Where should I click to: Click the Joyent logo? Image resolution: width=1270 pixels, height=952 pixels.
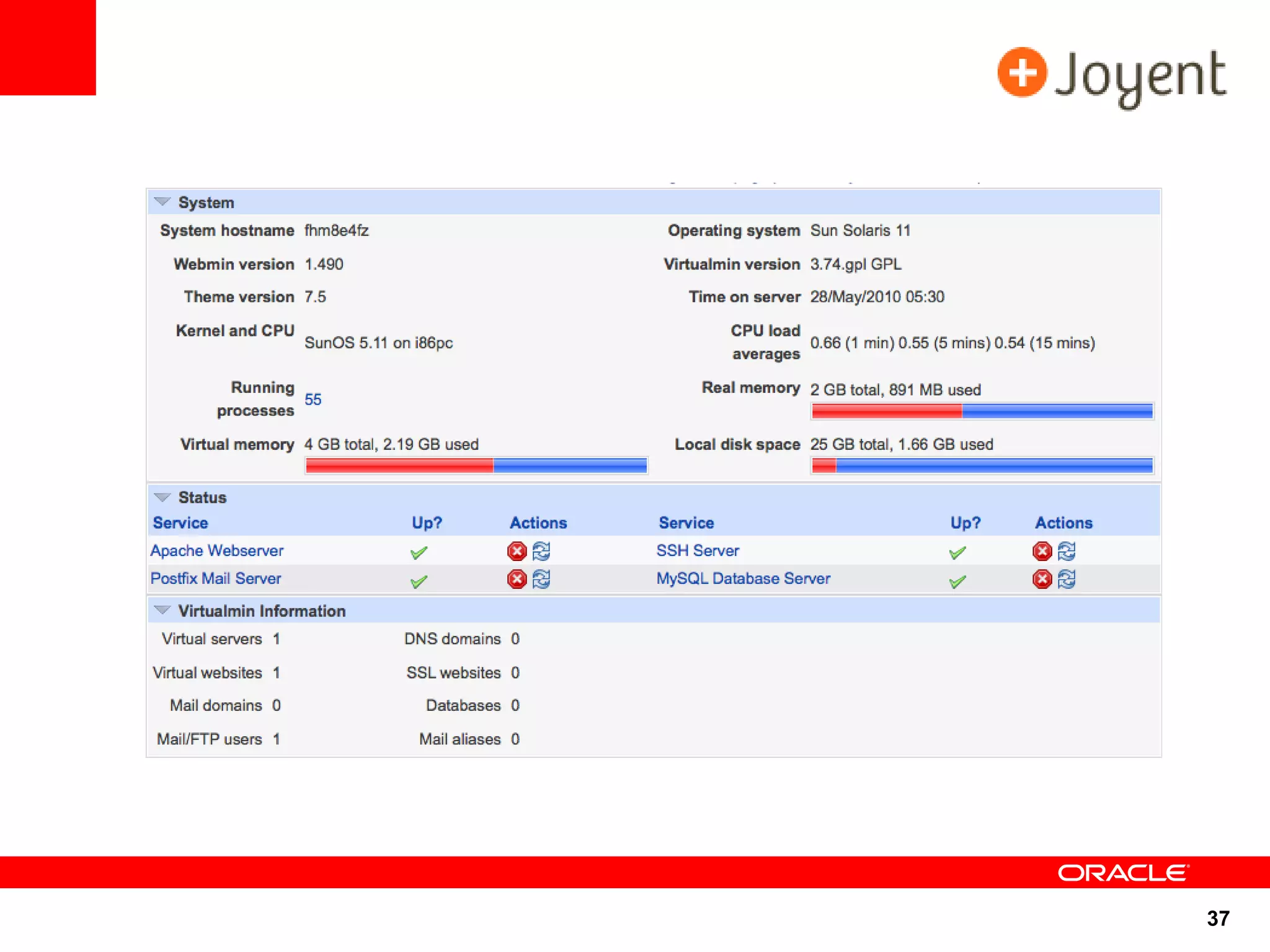point(1111,76)
